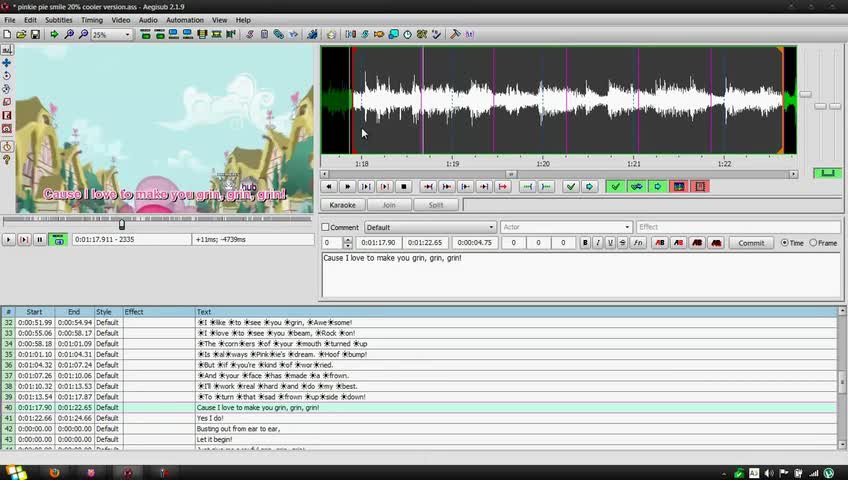Click the Effect input field
Viewport: 848px width, 480px height.
point(738,227)
